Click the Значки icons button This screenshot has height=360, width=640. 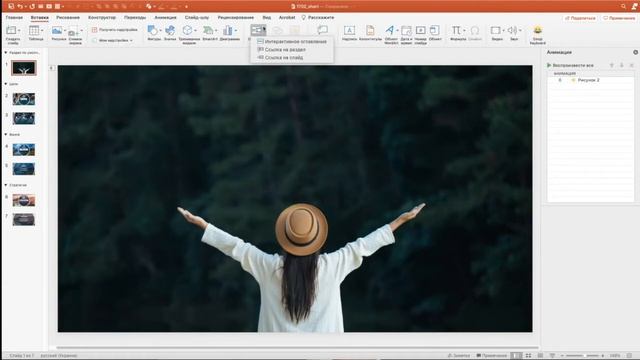170,31
